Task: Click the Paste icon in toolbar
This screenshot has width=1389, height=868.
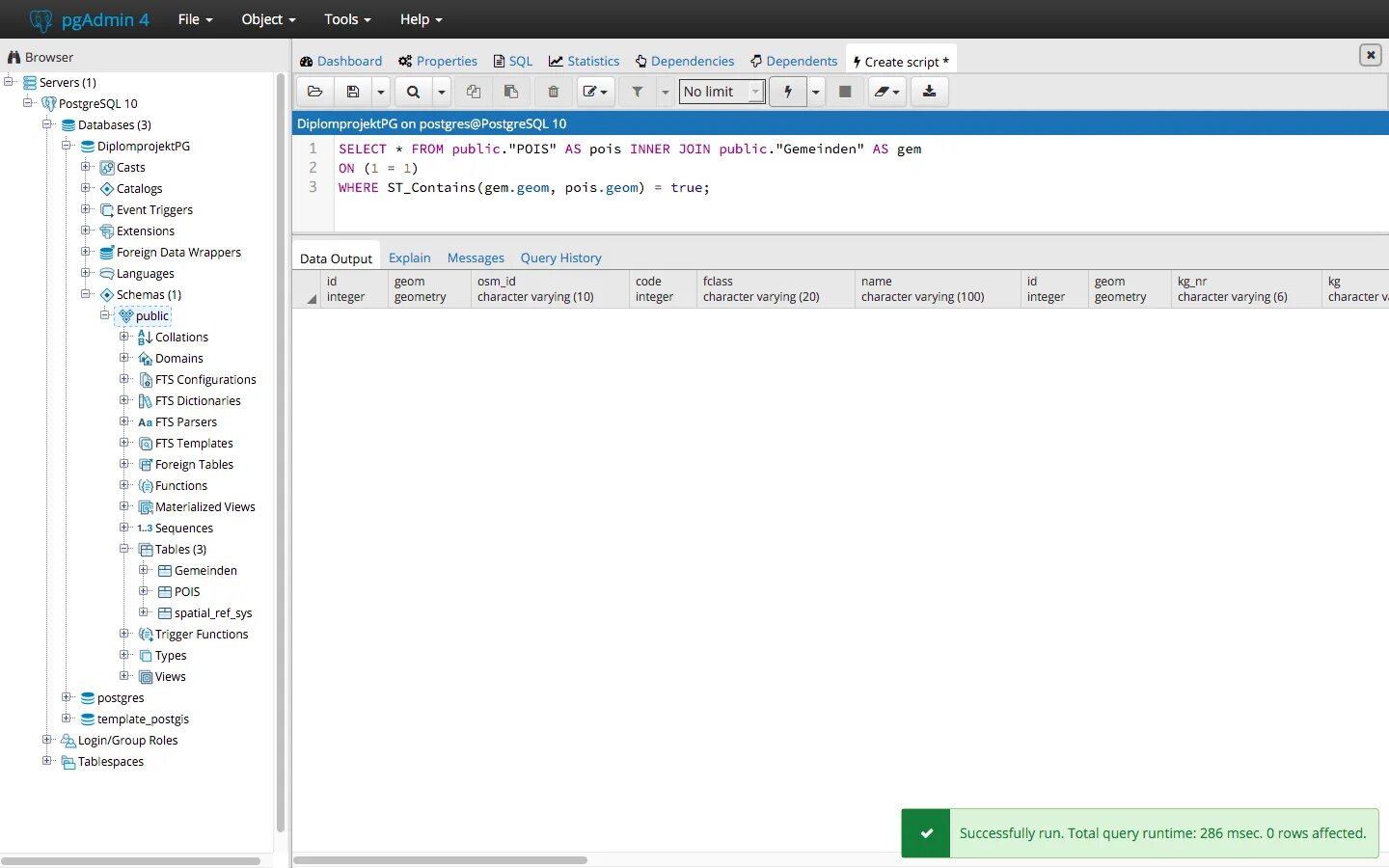Action: click(x=511, y=92)
